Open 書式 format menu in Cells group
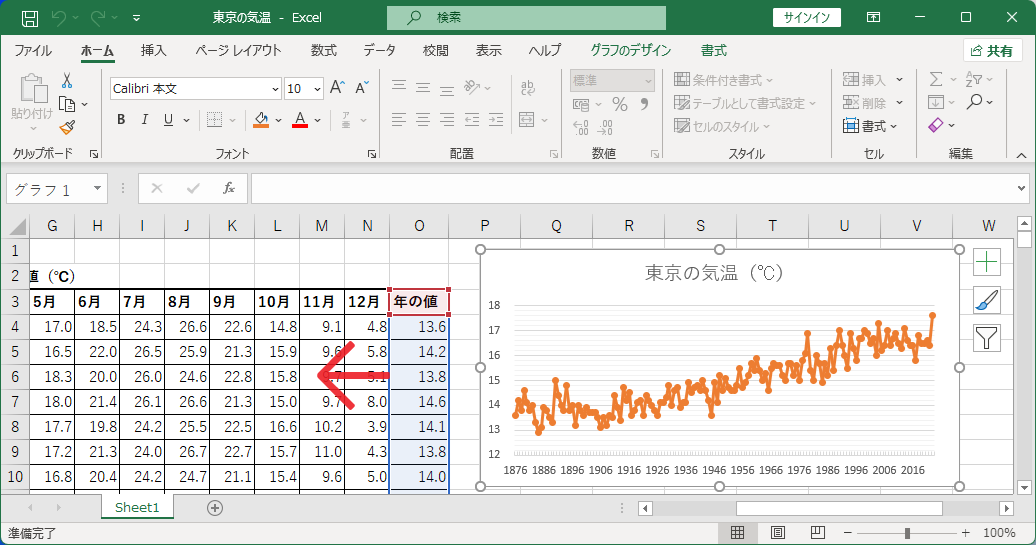 coord(870,126)
